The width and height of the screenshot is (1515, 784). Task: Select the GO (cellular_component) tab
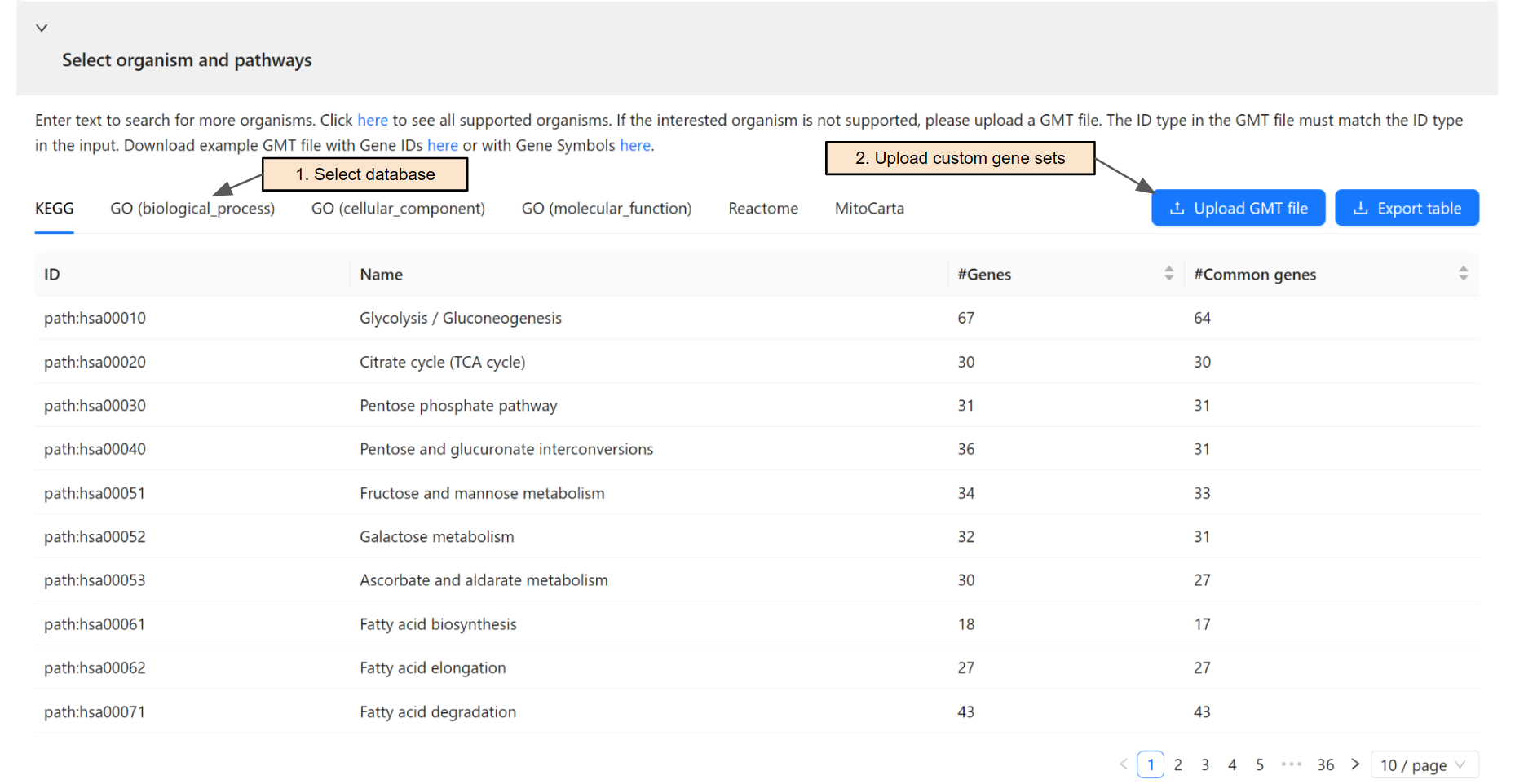pos(397,208)
